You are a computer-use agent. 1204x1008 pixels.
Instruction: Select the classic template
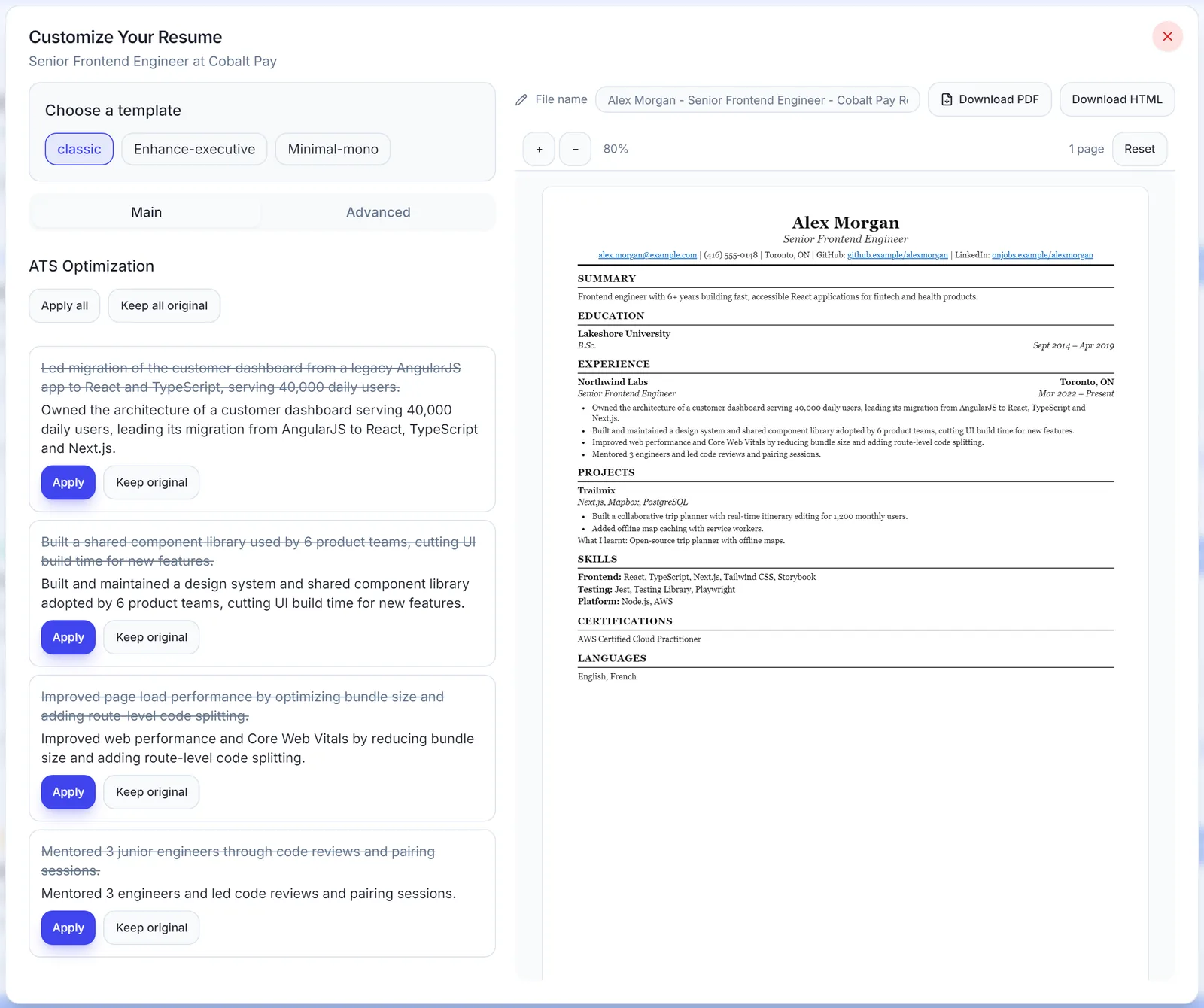[79, 149]
